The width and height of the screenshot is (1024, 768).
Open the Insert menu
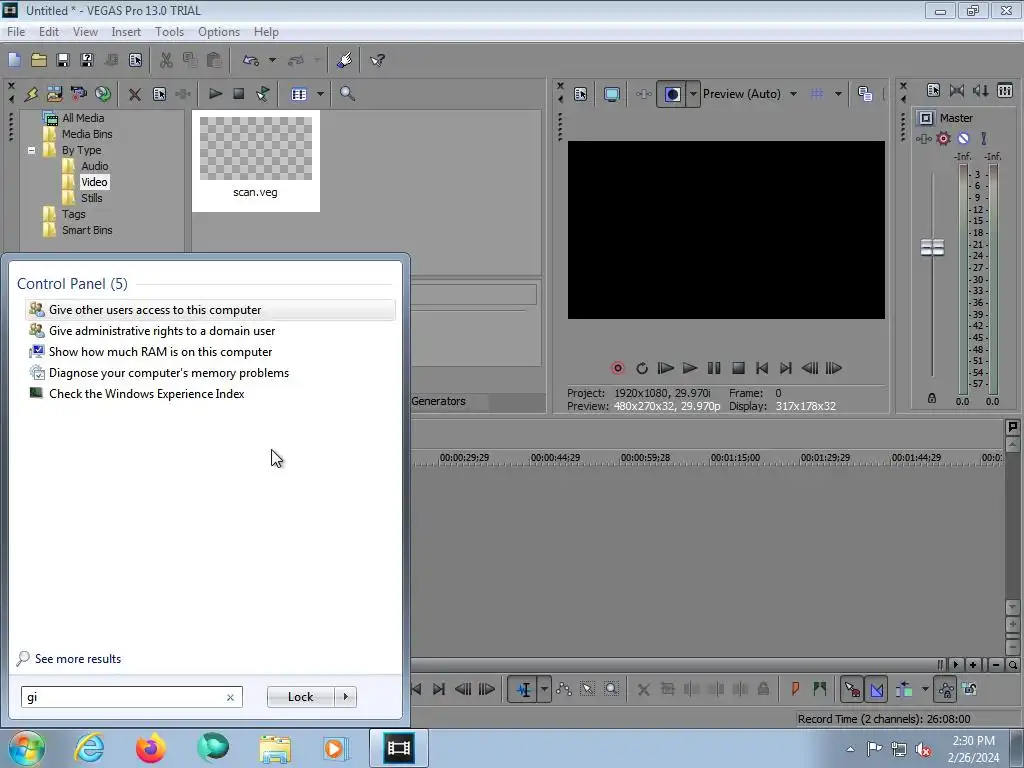pos(126,31)
